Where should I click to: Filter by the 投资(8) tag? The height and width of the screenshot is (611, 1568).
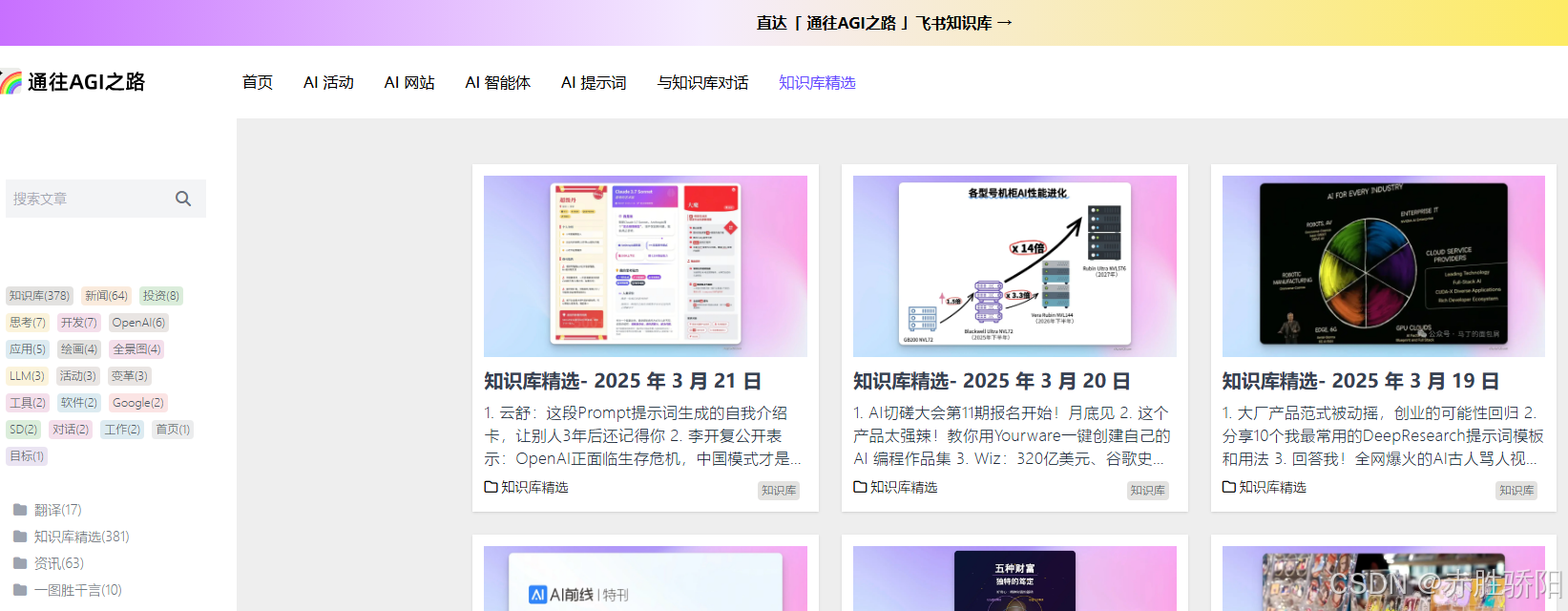click(160, 296)
